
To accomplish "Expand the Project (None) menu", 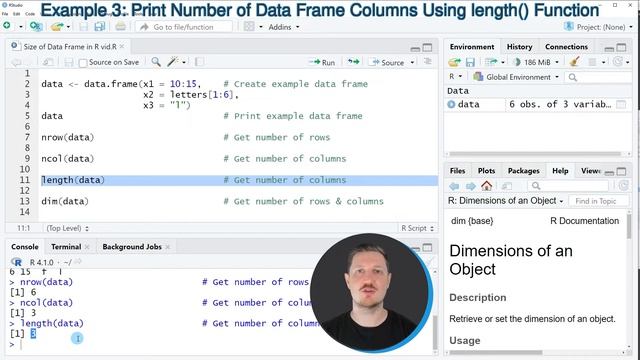I will [598, 27].
